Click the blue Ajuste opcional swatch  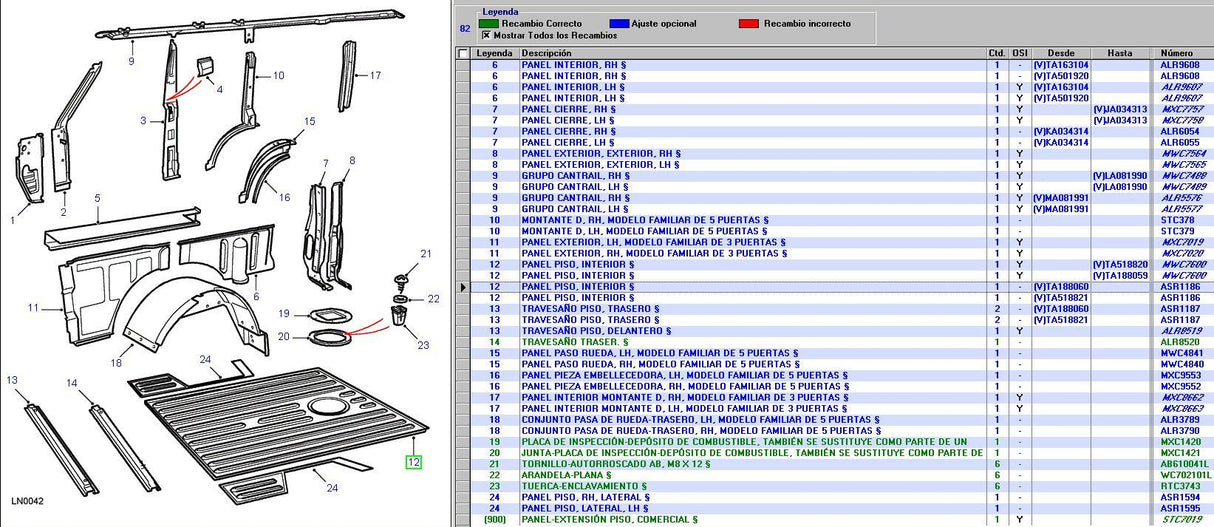[x=620, y=23]
